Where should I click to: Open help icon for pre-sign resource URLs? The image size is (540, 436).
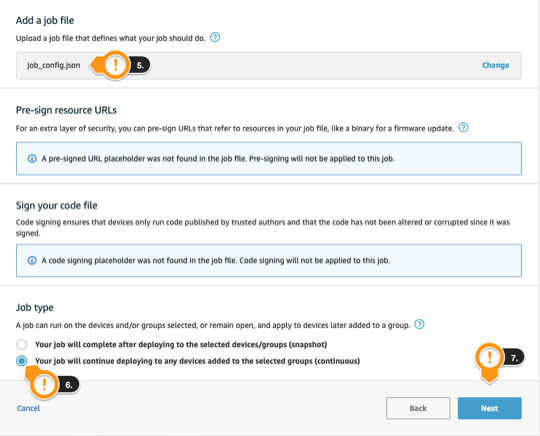tap(463, 127)
